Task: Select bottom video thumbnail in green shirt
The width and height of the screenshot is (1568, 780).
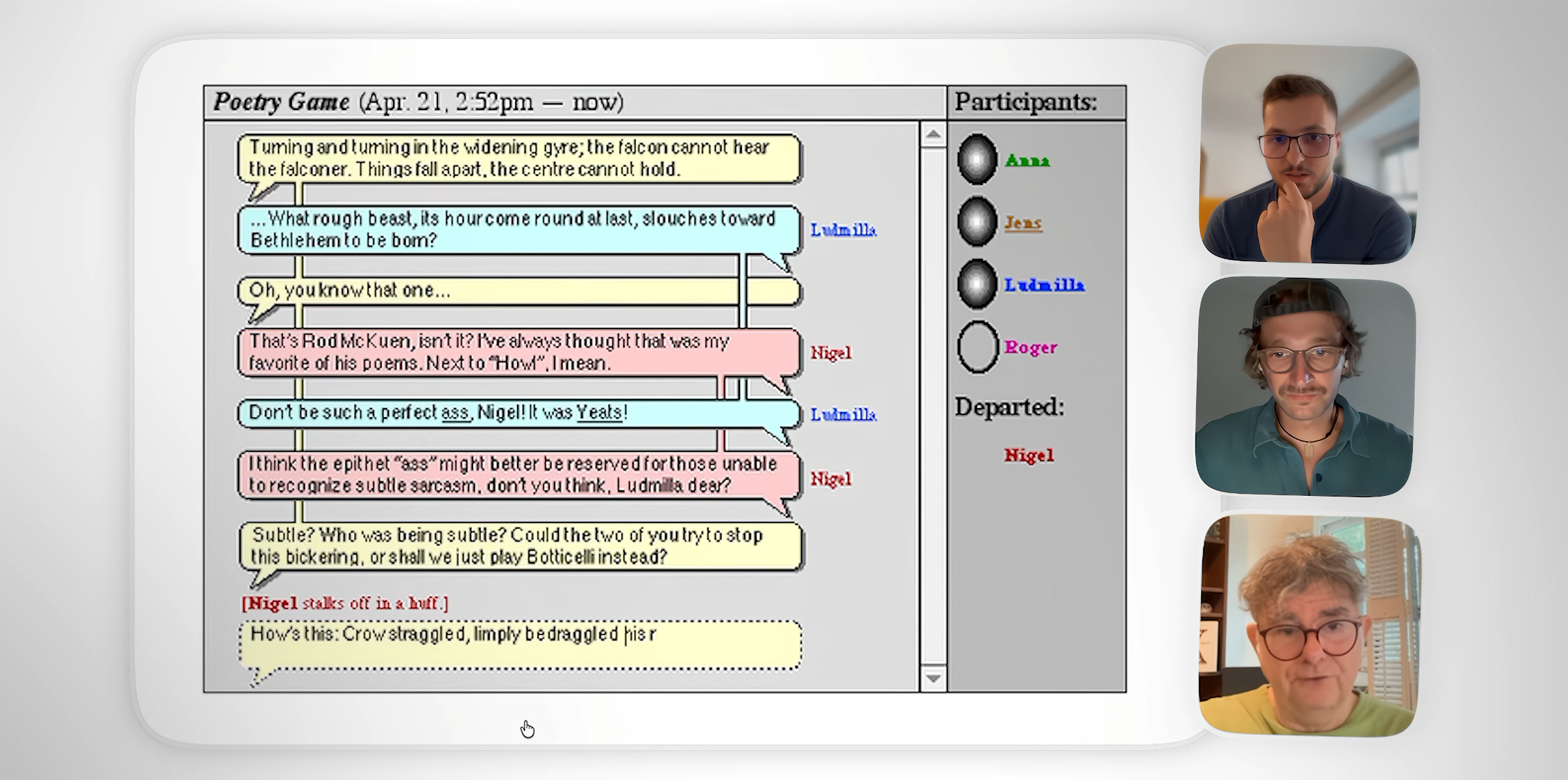Action: pos(1309,625)
